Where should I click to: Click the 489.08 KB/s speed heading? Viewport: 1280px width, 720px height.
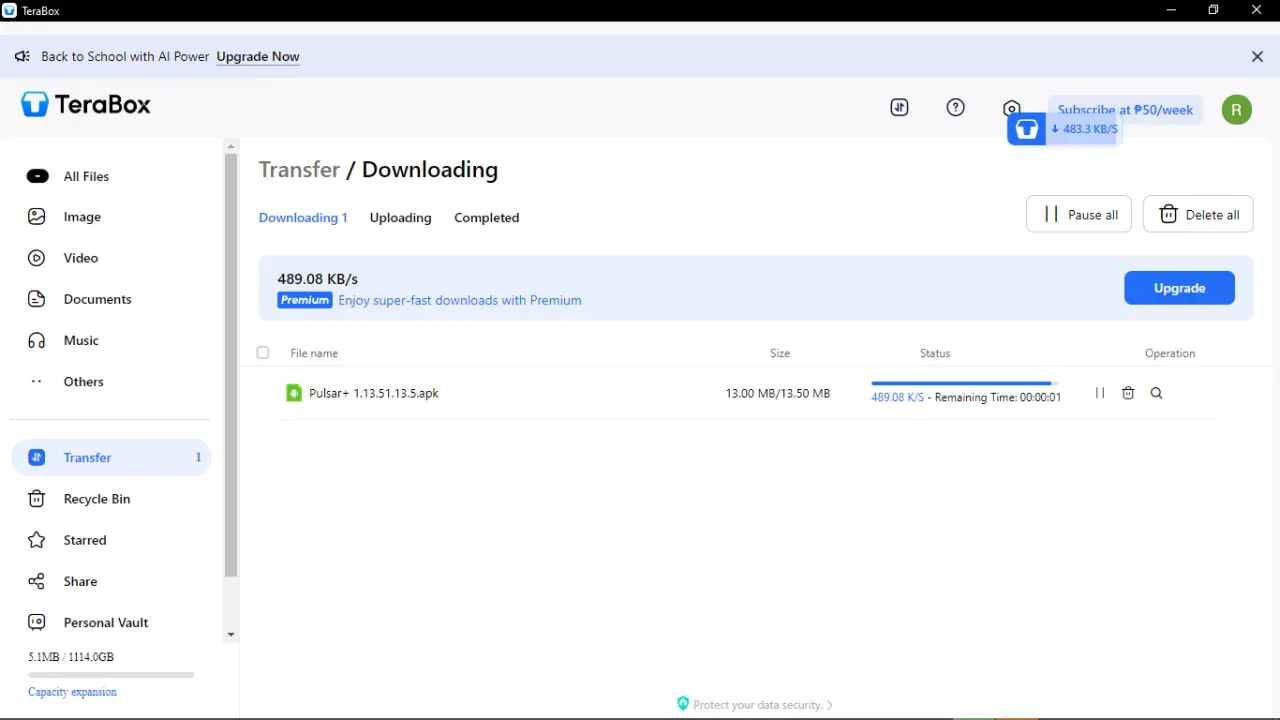click(318, 279)
